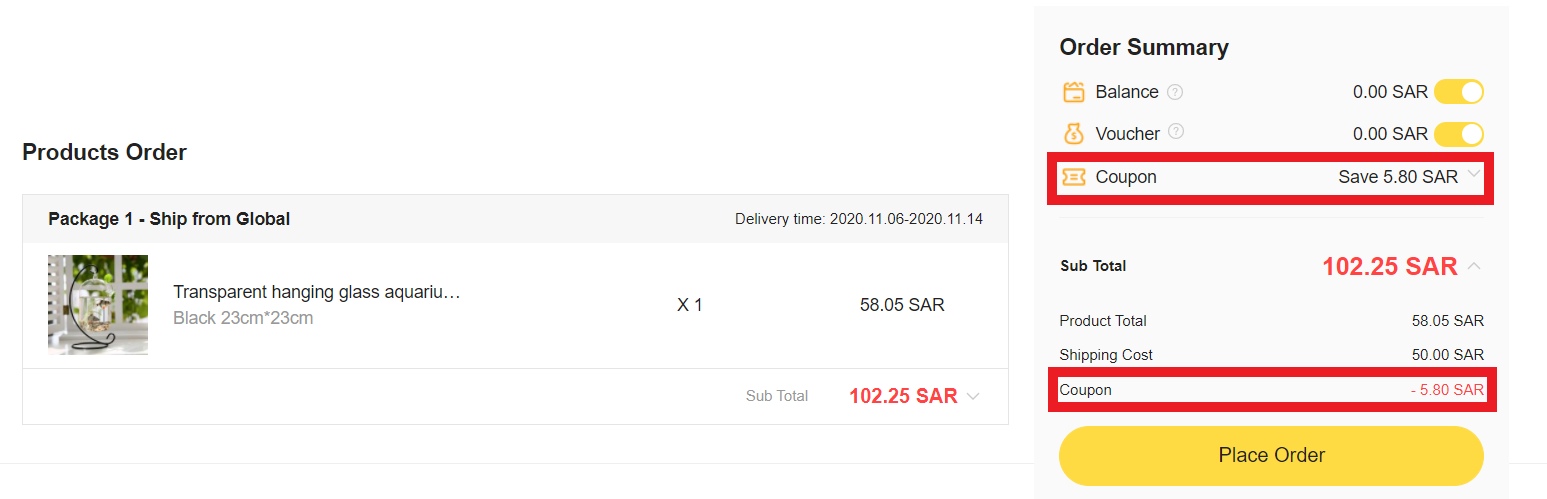Click the Black 23cm*23cm variant text

(x=243, y=318)
